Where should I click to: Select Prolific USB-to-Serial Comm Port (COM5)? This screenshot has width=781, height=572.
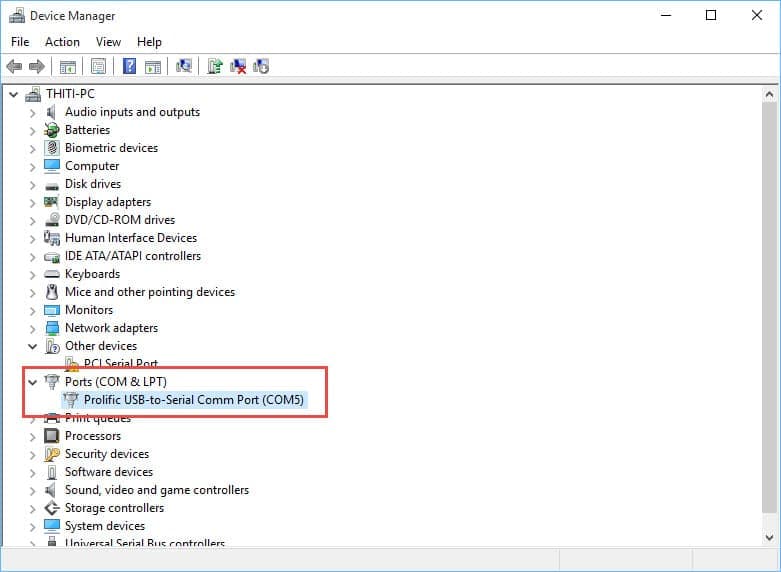click(x=194, y=400)
